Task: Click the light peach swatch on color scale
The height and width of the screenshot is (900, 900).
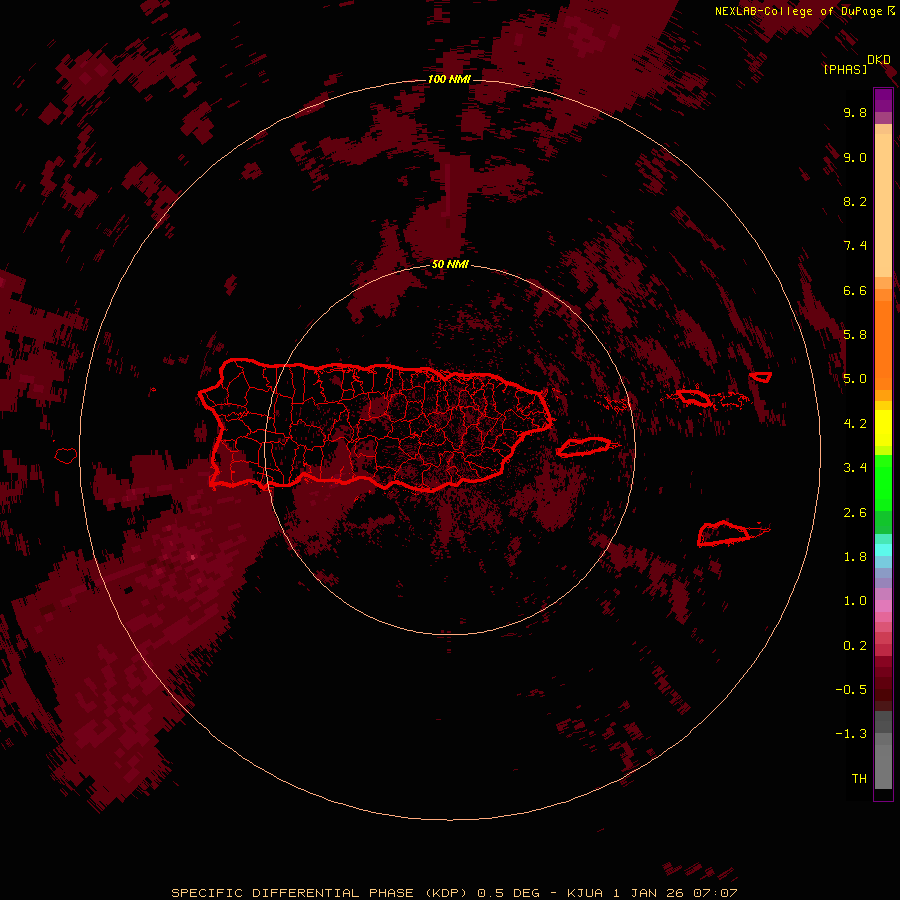Action: tap(883, 205)
